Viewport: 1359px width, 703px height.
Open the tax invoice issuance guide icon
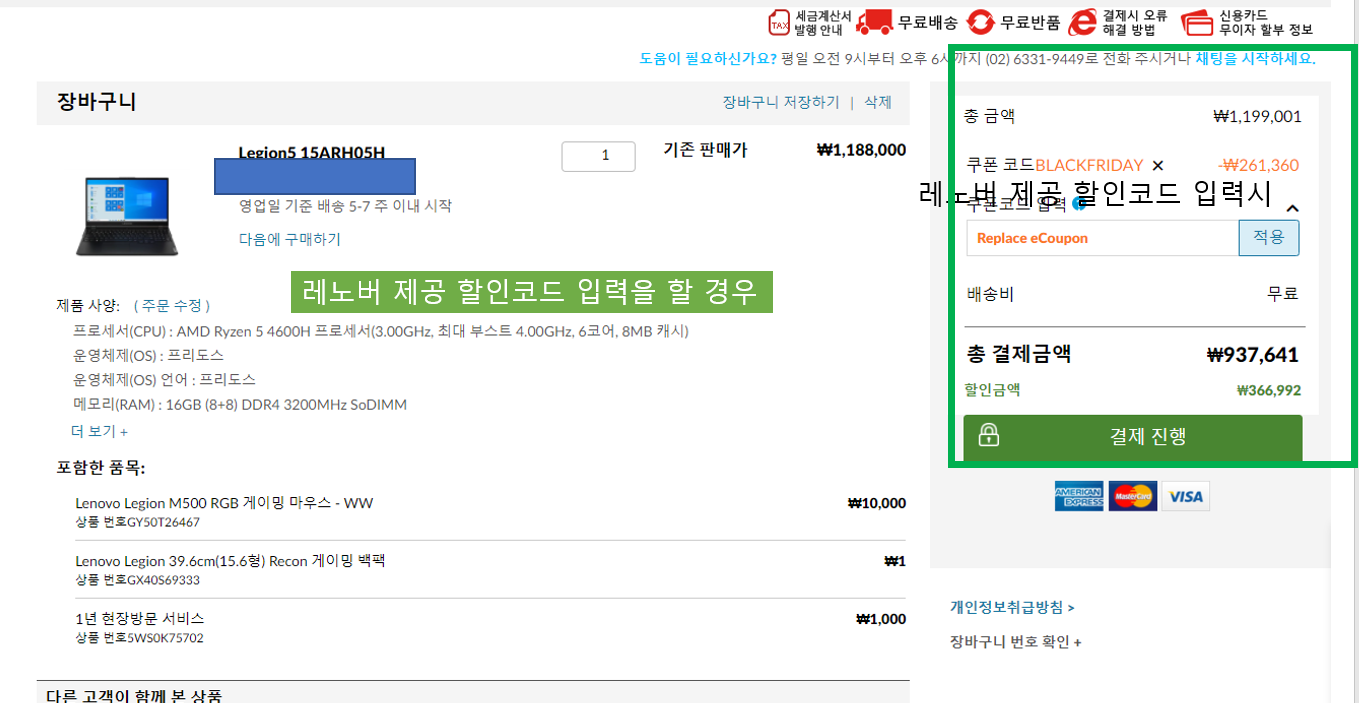[779, 23]
